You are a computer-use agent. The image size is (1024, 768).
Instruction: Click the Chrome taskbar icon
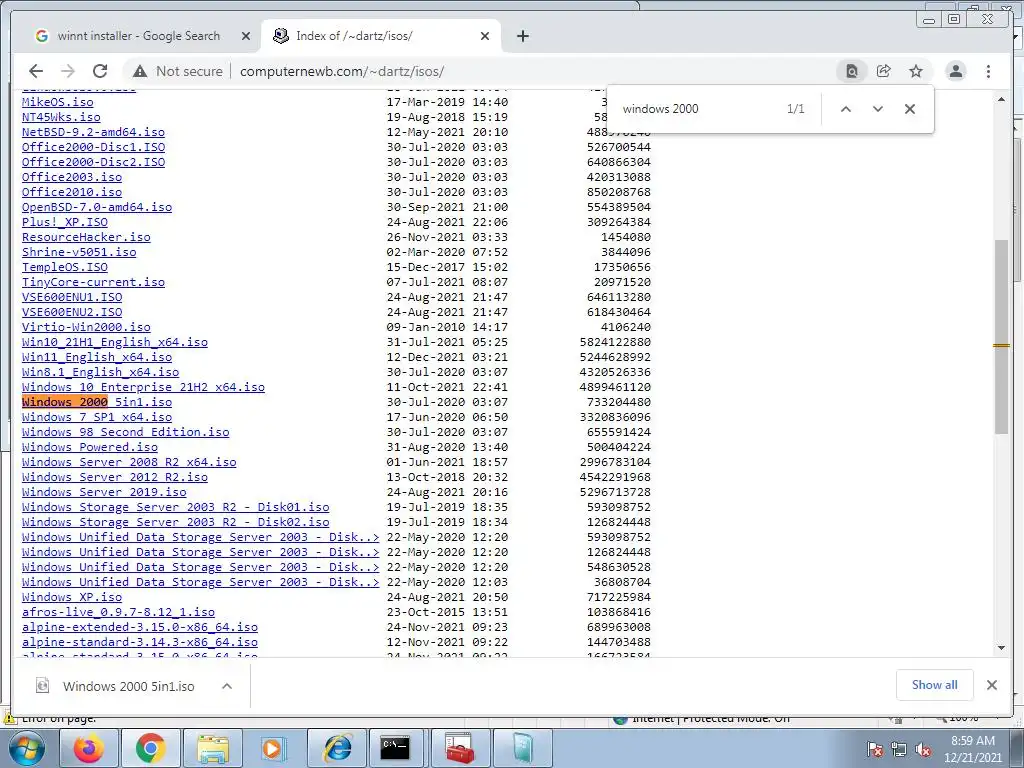click(150, 748)
